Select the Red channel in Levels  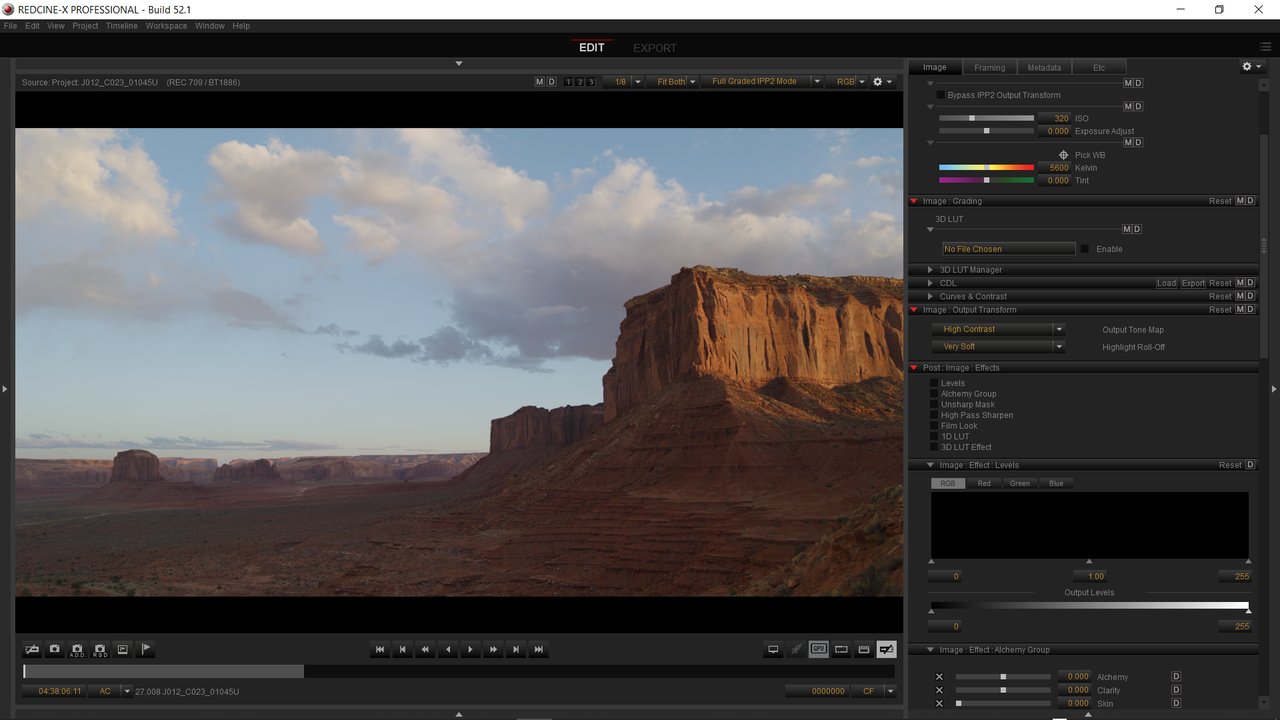tap(984, 483)
